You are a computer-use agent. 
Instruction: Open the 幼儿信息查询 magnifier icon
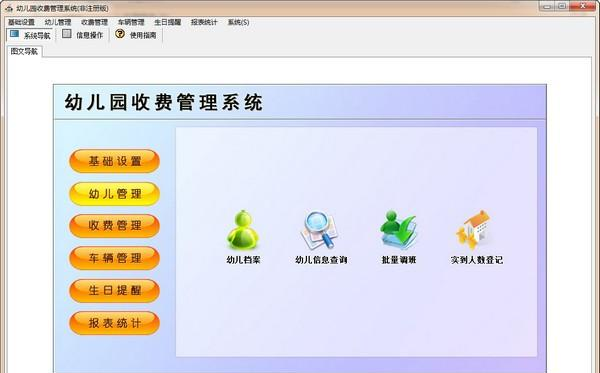click(319, 230)
